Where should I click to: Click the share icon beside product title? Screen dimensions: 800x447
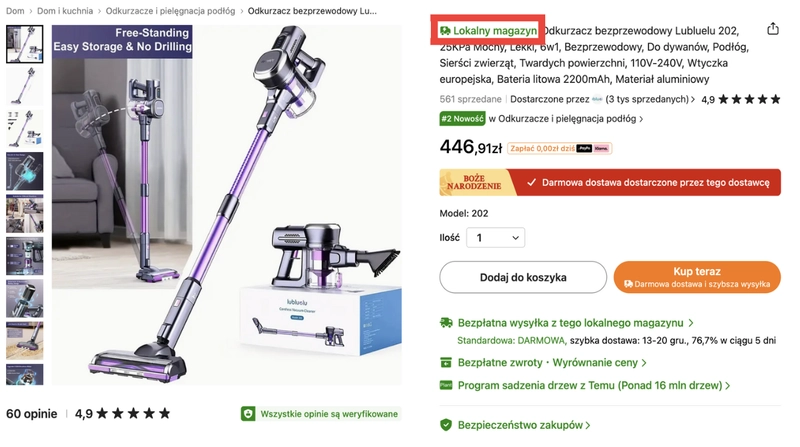tap(772, 29)
